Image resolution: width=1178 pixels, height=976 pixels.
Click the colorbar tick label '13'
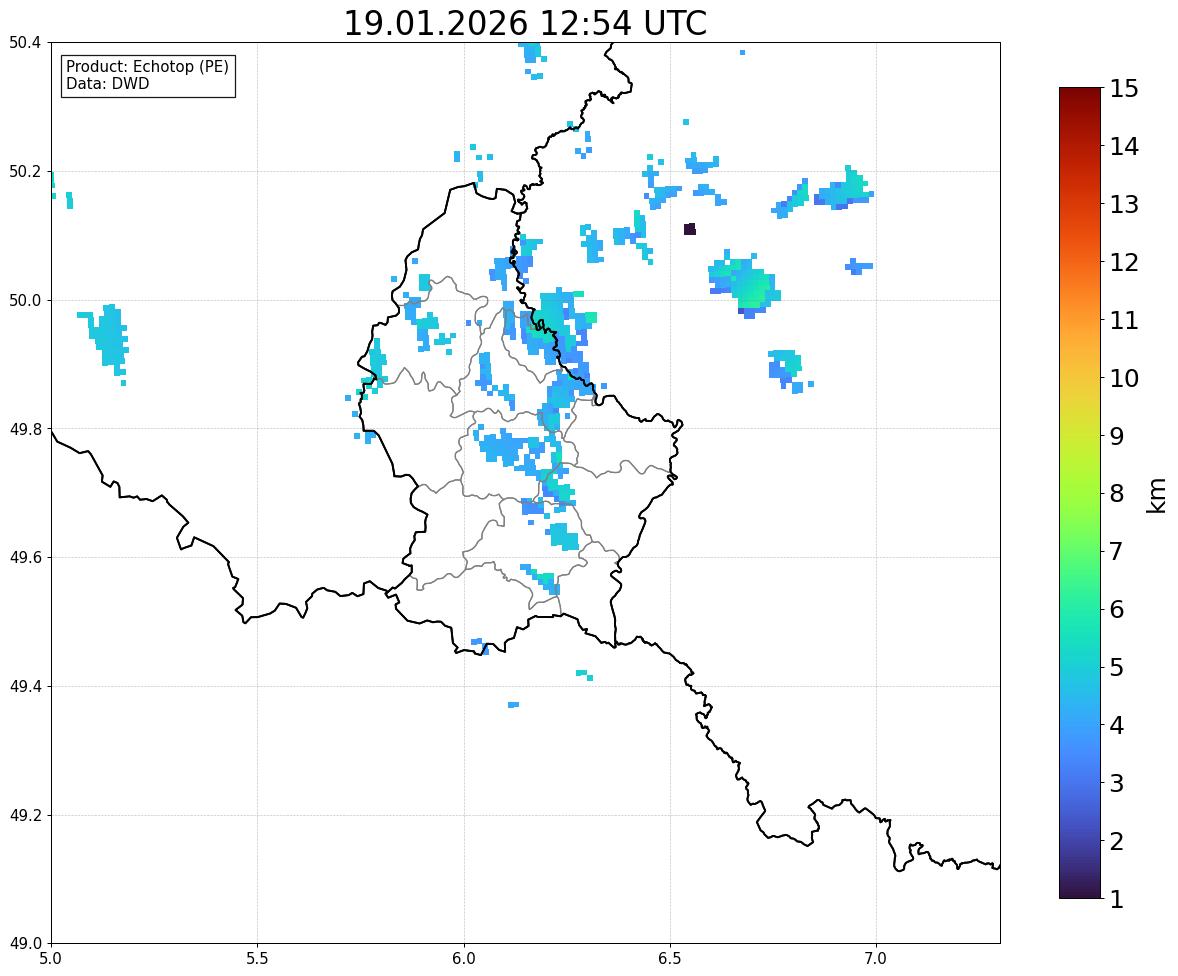[x=1124, y=204]
